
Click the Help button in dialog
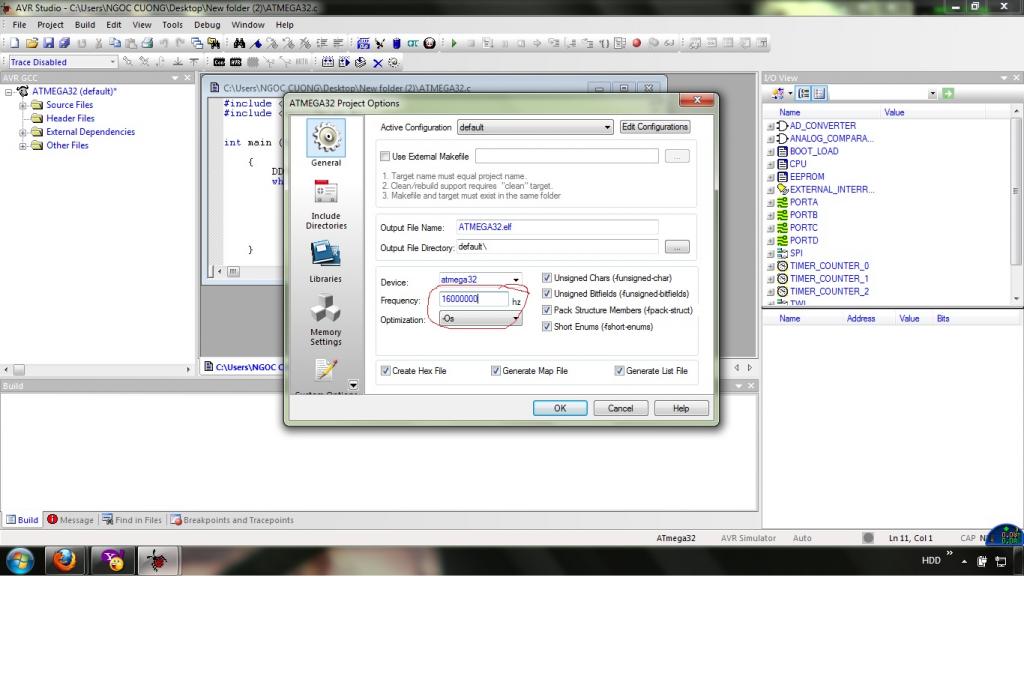click(x=681, y=408)
